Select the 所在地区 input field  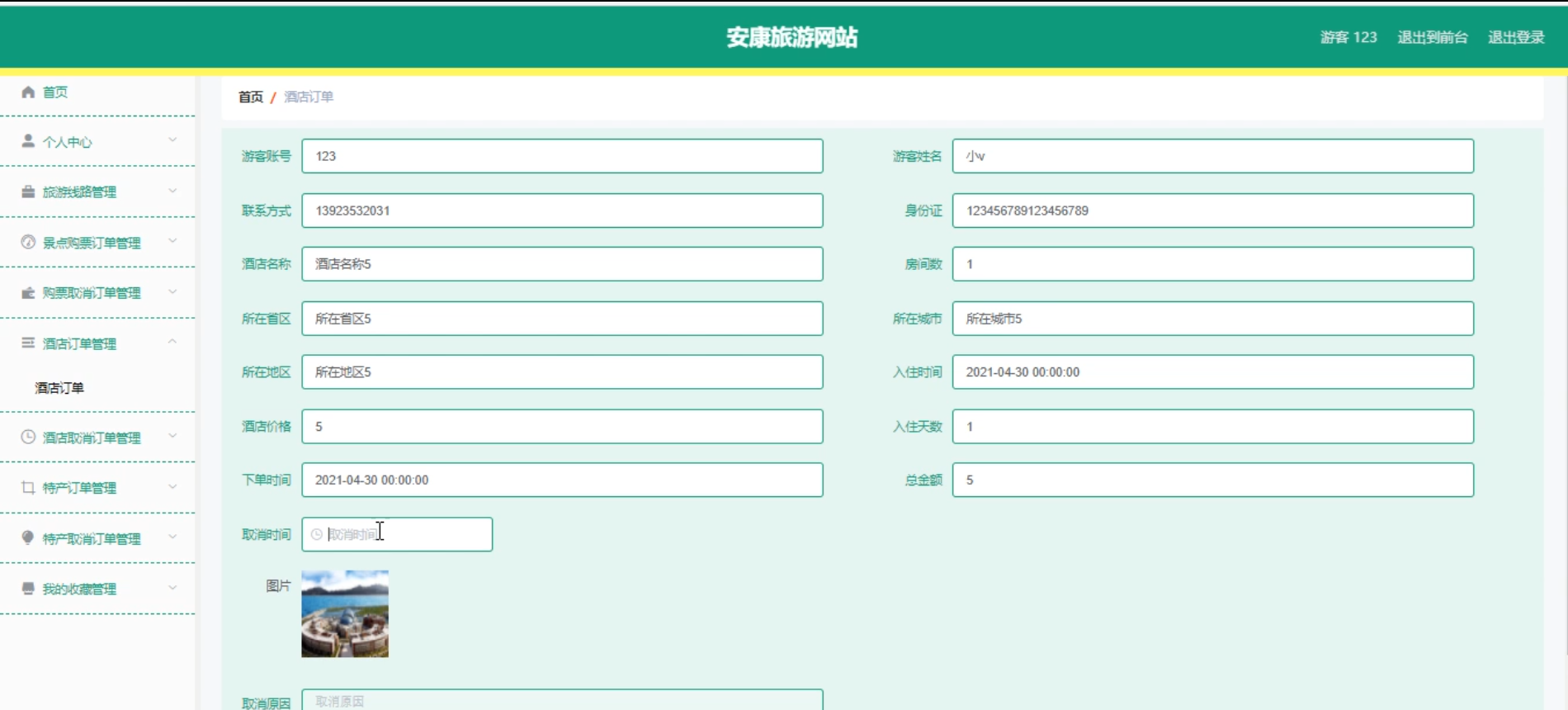tap(562, 372)
